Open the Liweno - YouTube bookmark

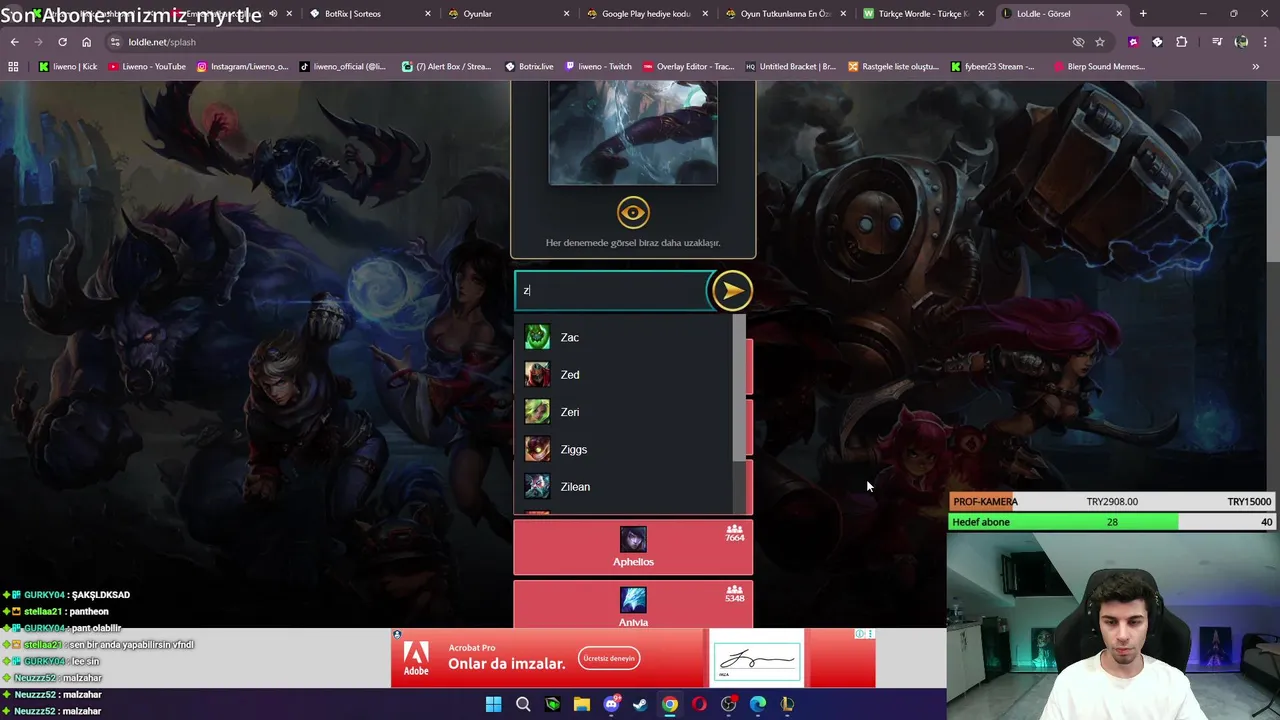click(x=146, y=66)
